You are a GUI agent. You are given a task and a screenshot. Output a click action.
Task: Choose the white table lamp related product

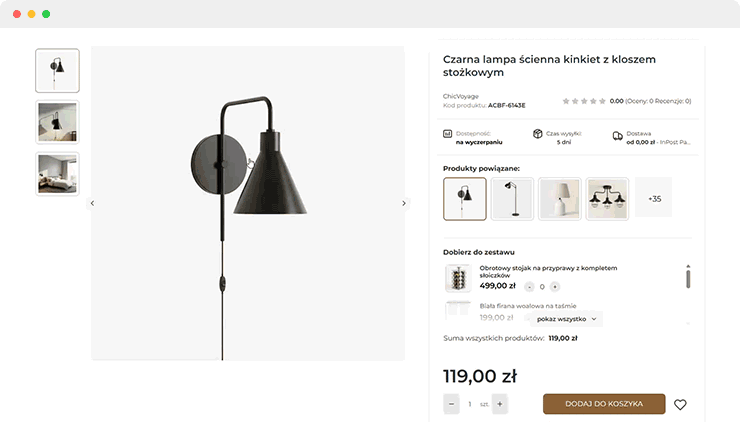[560, 199]
